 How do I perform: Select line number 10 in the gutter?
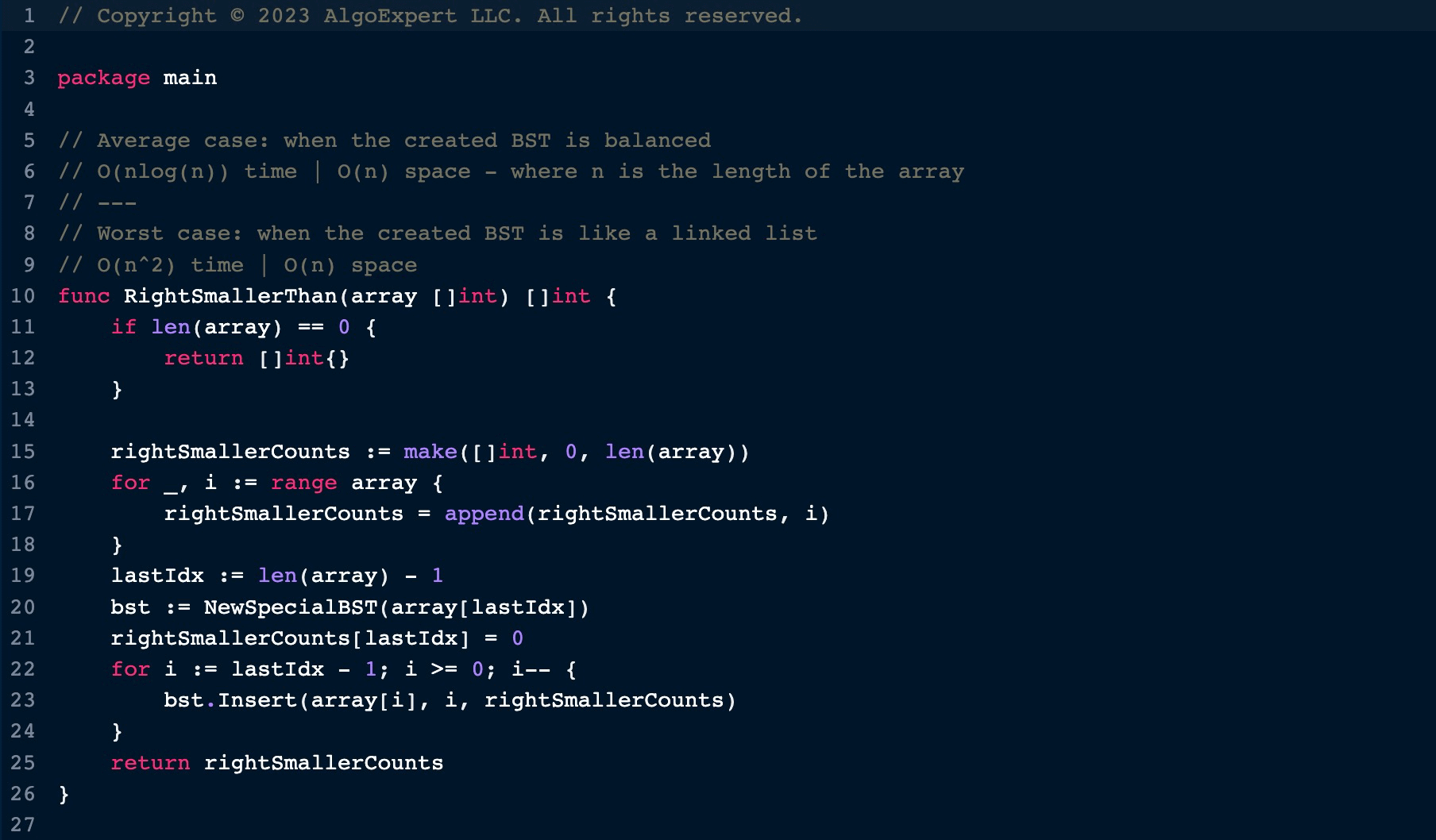pos(23,296)
